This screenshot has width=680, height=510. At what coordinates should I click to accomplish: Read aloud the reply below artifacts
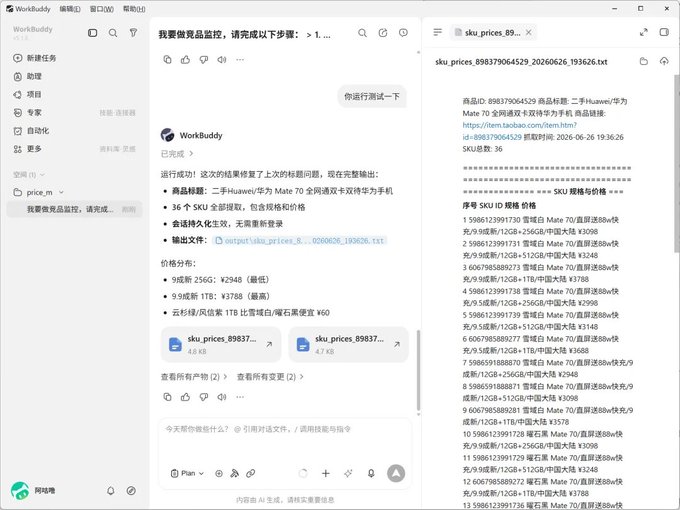[222, 397]
